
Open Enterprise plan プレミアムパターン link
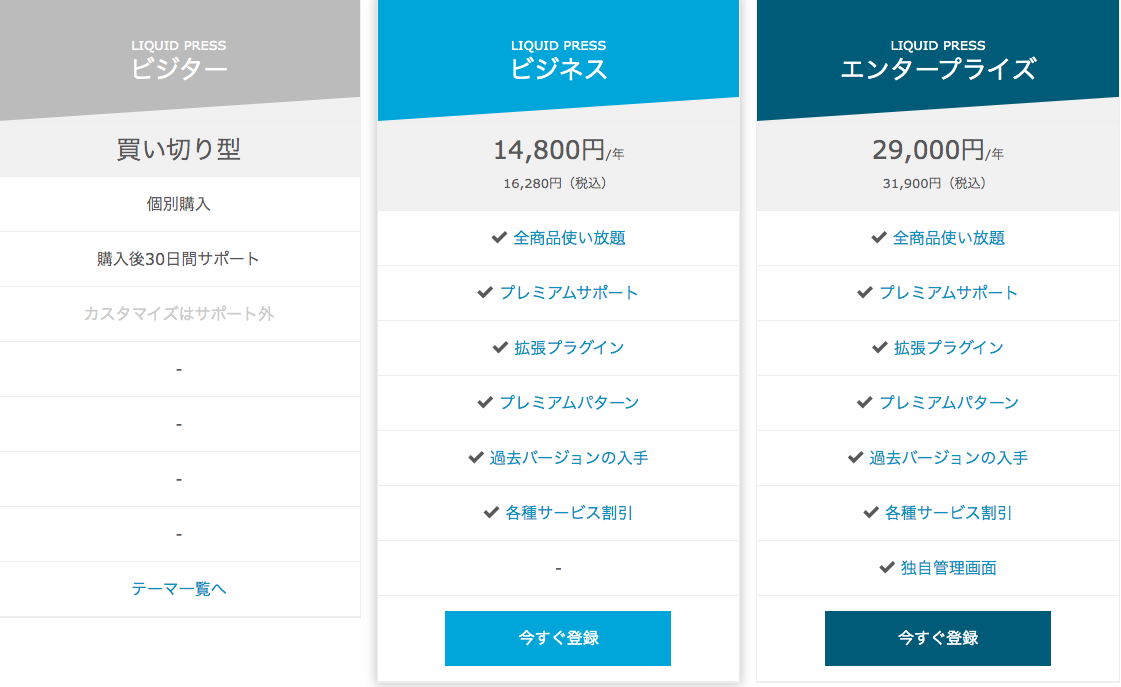pyautogui.click(x=948, y=403)
